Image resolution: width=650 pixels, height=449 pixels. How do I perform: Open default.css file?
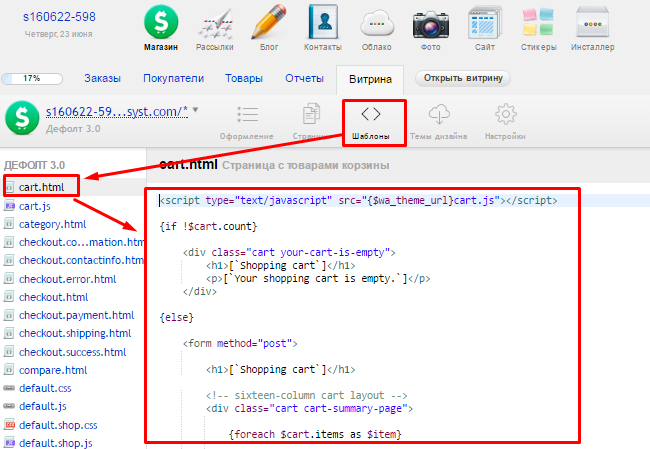(x=45, y=388)
